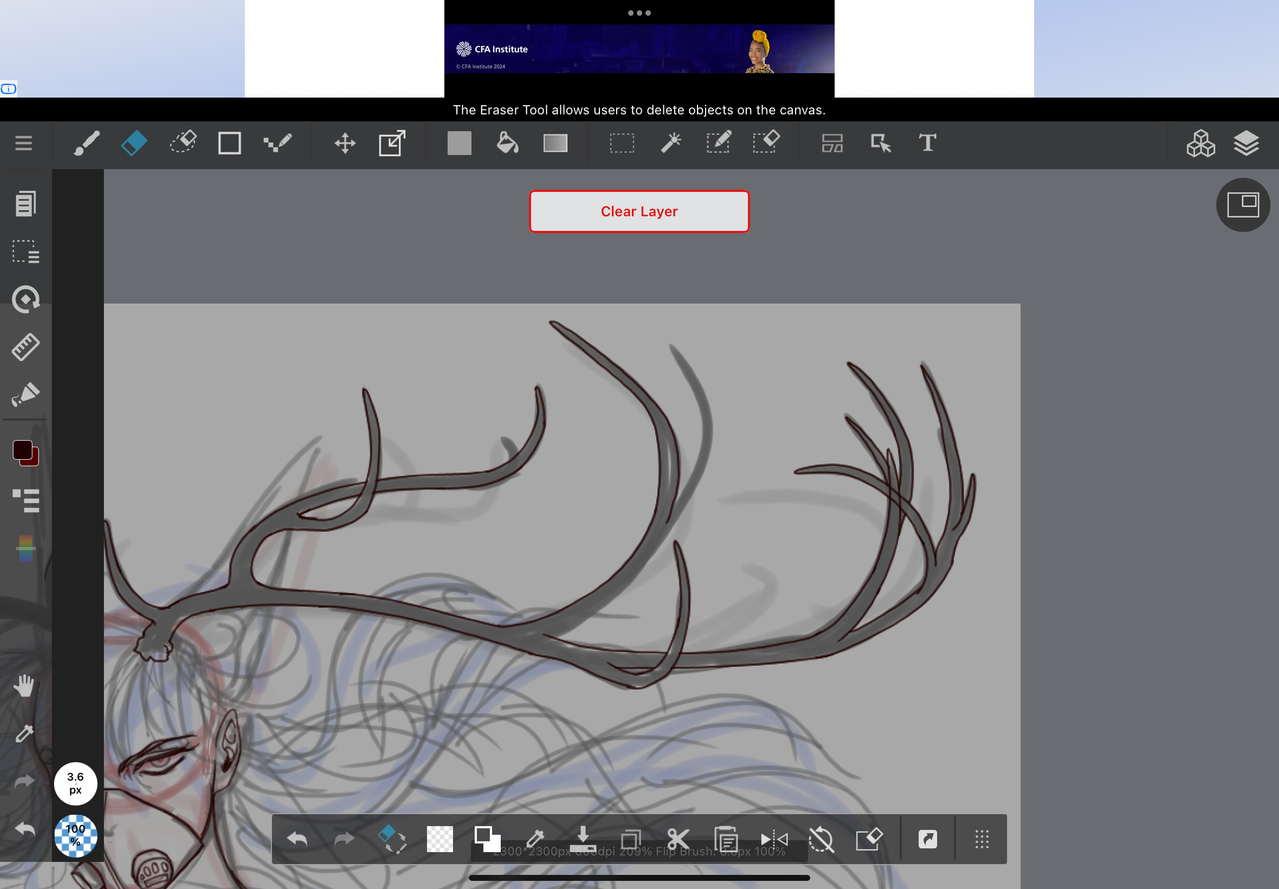Open the pen settings in sidebar
This screenshot has height=889, width=1279.
point(25,394)
